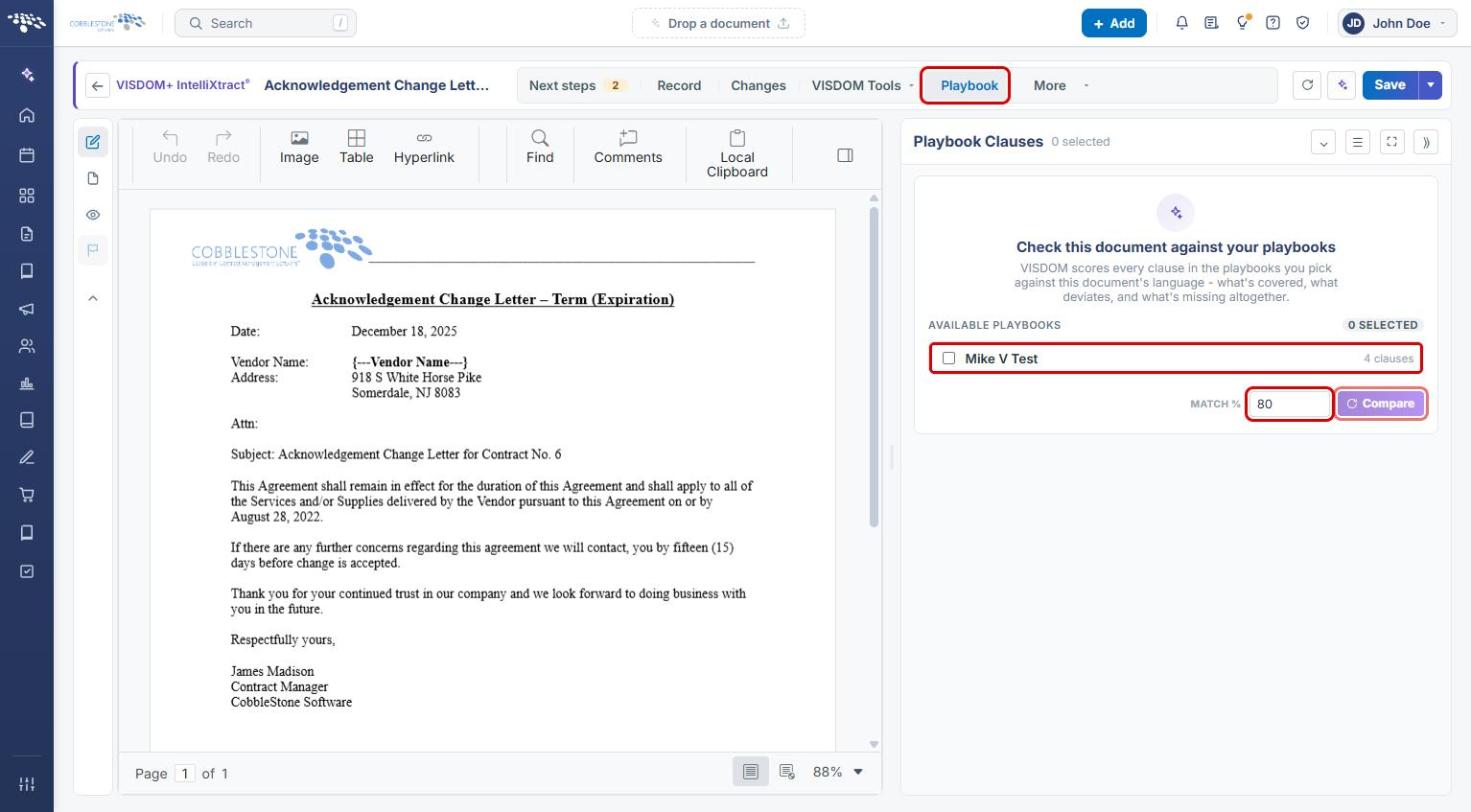Toggle fullscreen for the Playbook Clauses panel
Image resolution: width=1471 pixels, height=812 pixels.
tap(1392, 142)
